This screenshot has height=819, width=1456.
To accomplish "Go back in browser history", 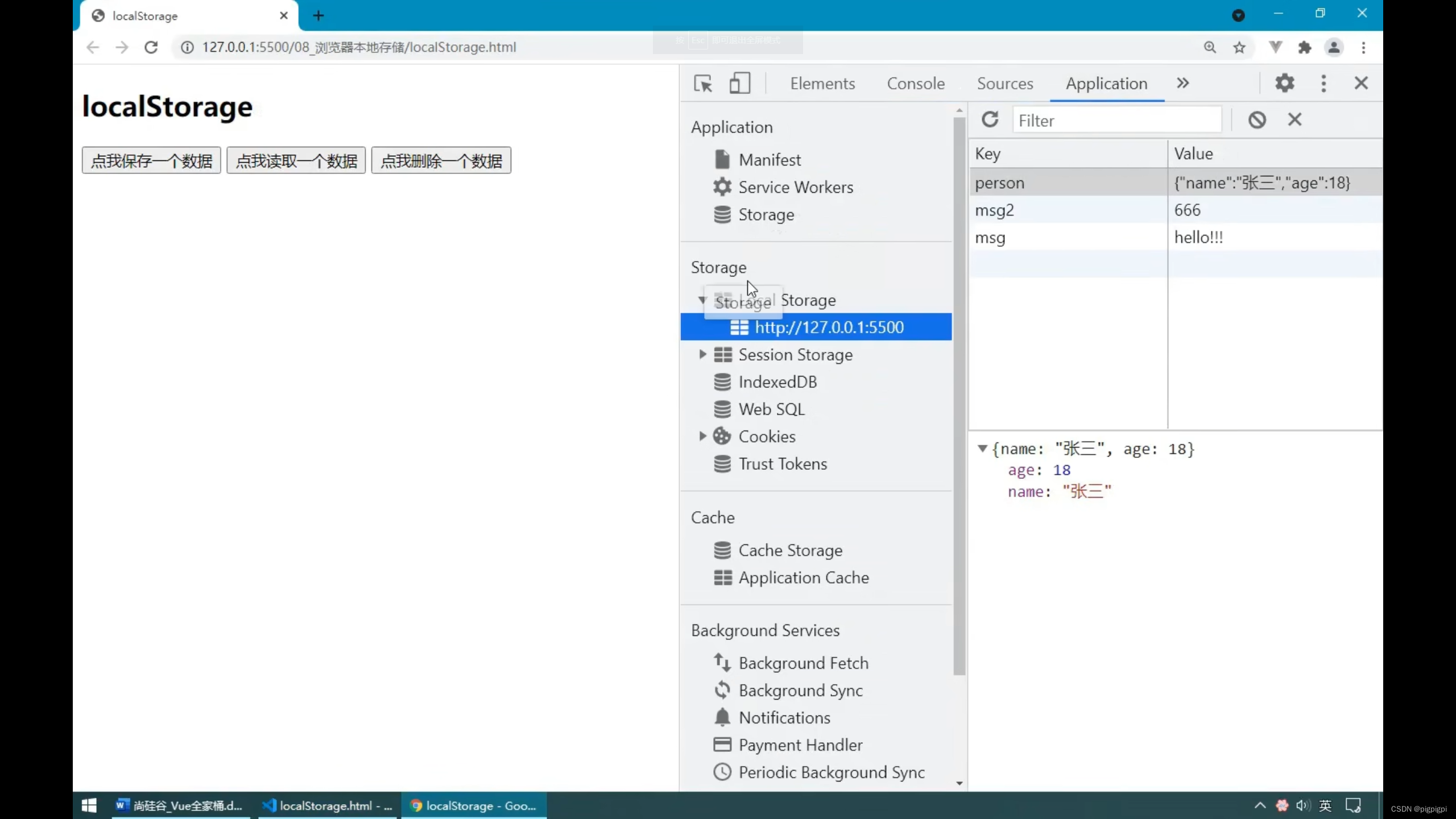I will point(93,47).
